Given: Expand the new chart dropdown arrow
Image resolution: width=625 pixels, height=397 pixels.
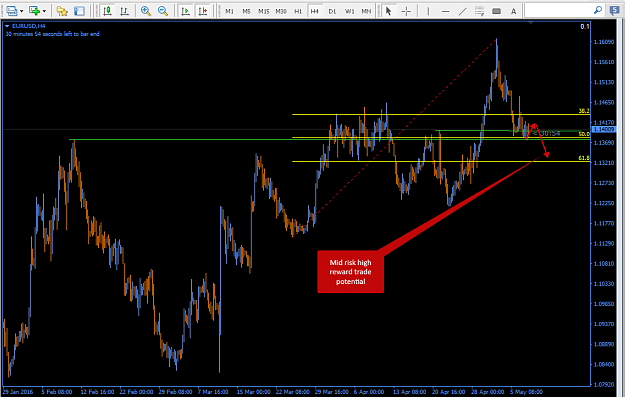Looking at the screenshot, I should (22, 11).
